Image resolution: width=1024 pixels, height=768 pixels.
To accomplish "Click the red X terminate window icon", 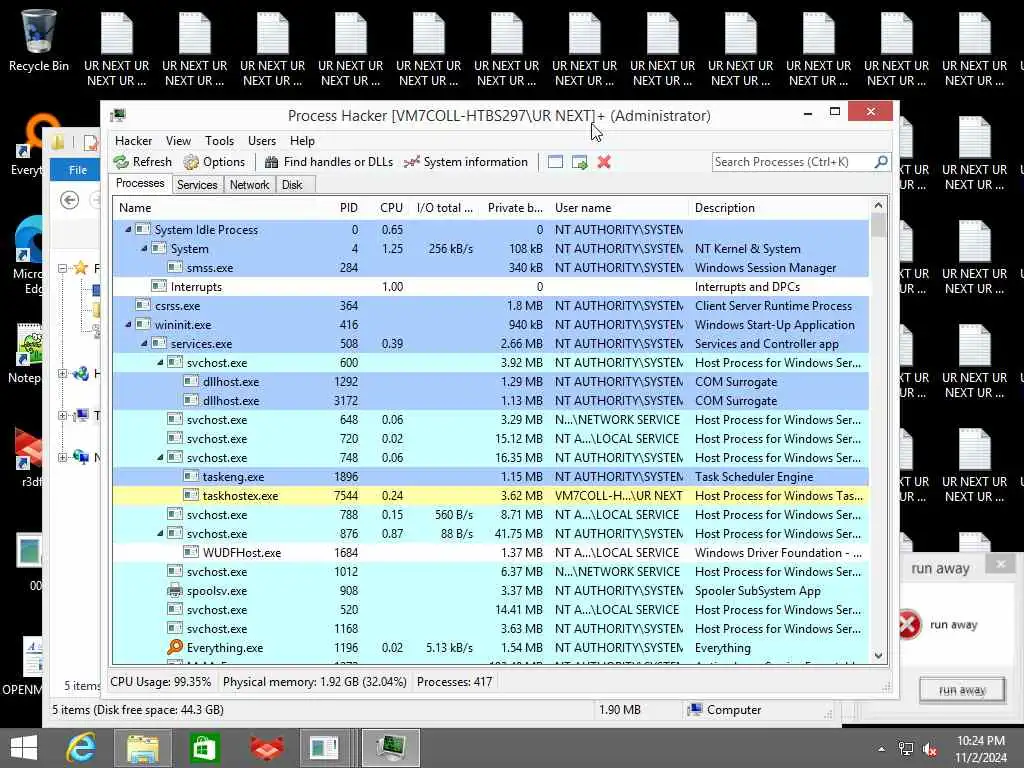I will [x=604, y=162].
